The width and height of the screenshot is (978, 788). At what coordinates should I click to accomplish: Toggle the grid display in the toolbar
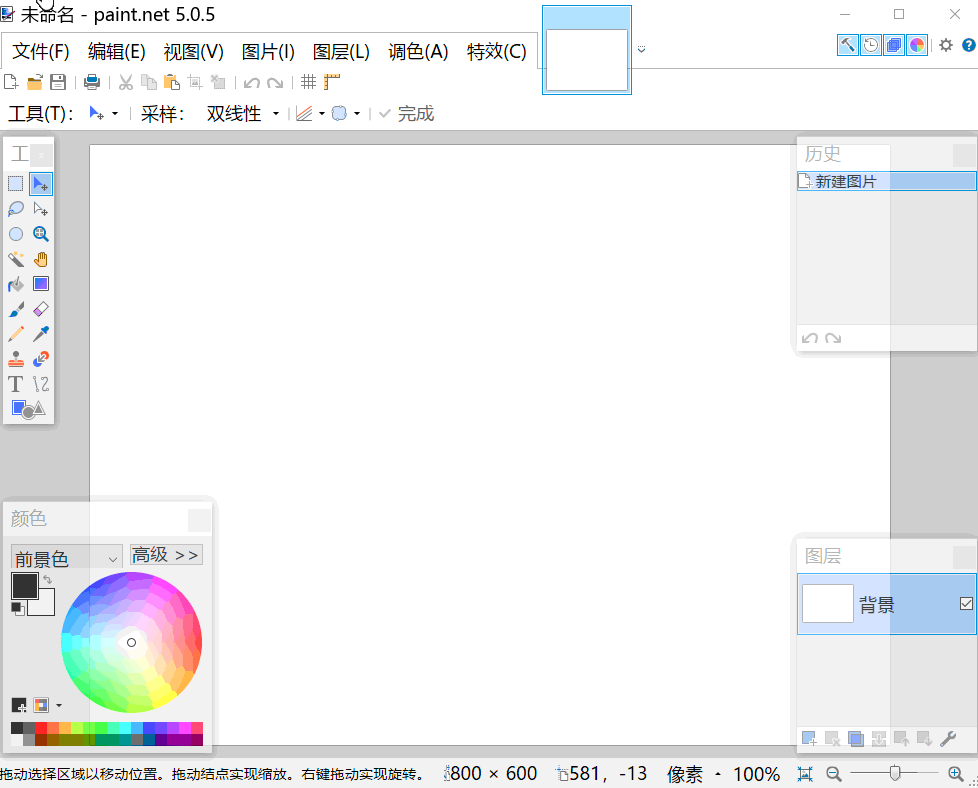308,82
